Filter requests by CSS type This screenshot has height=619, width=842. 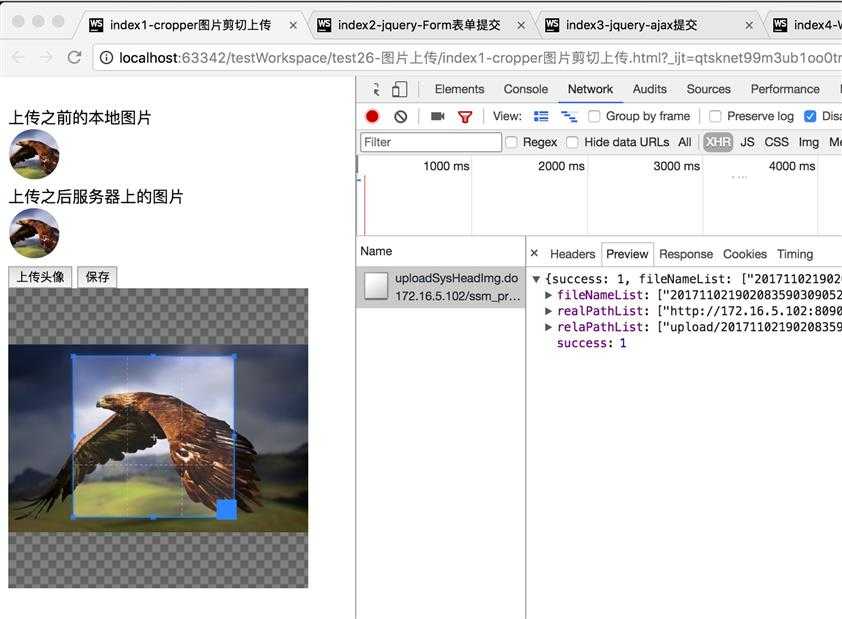(776, 142)
